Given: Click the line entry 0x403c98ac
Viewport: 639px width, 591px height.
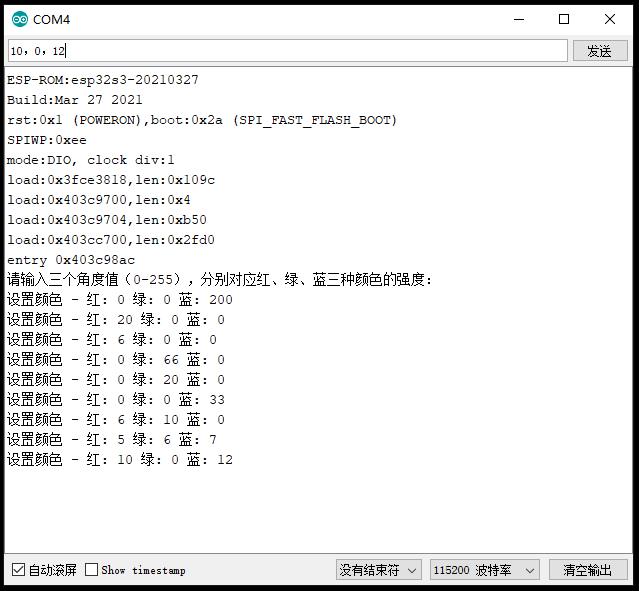Looking at the screenshot, I should [x=71, y=260].
